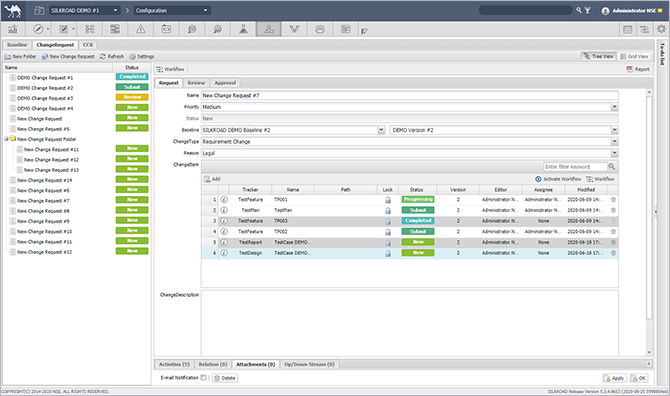Switch to Grid View mode
Viewport: 670px width, 396px height.
635,56
